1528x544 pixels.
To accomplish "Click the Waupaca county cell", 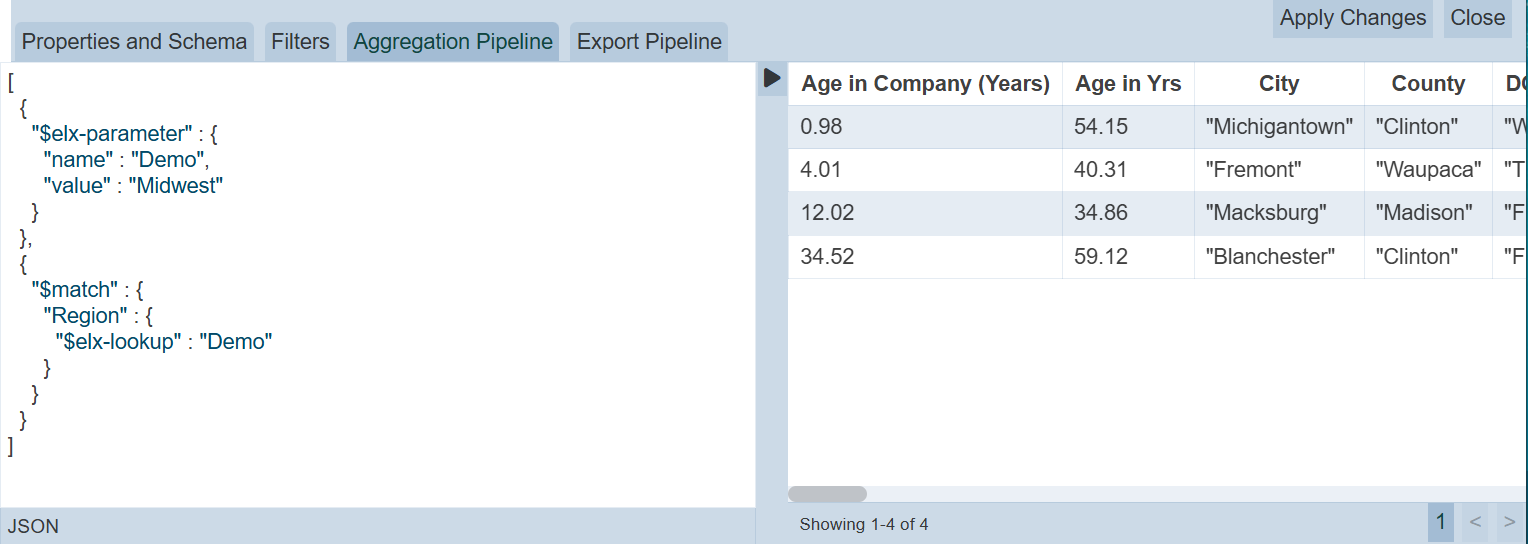I will (1427, 170).
